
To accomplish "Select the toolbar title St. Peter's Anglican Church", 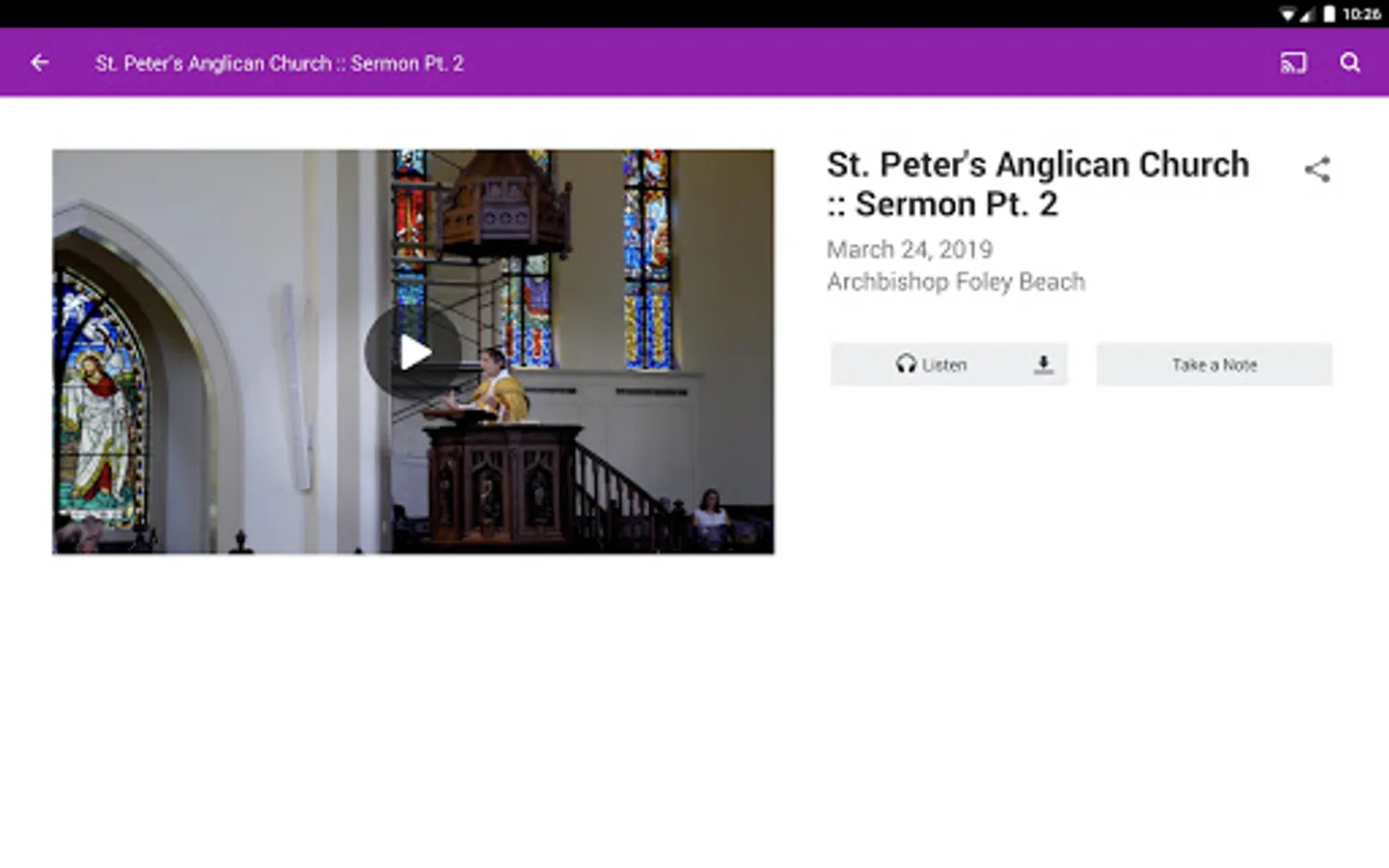I will 280,64.
